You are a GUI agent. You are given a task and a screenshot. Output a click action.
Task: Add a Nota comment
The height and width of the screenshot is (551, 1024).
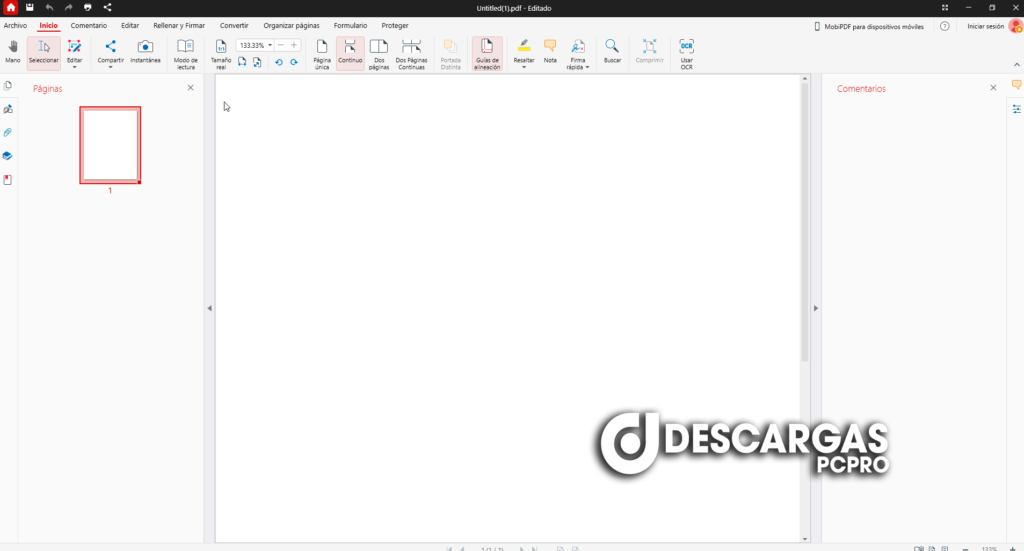click(x=550, y=51)
